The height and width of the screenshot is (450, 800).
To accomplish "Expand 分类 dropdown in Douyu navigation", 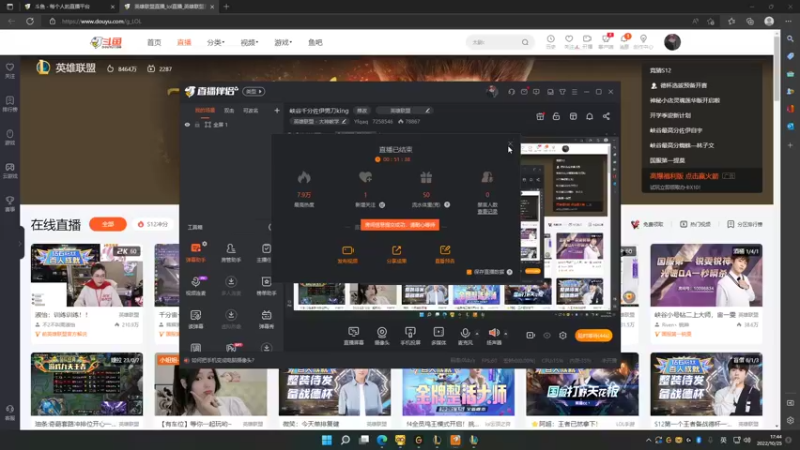I will click(215, 42).
